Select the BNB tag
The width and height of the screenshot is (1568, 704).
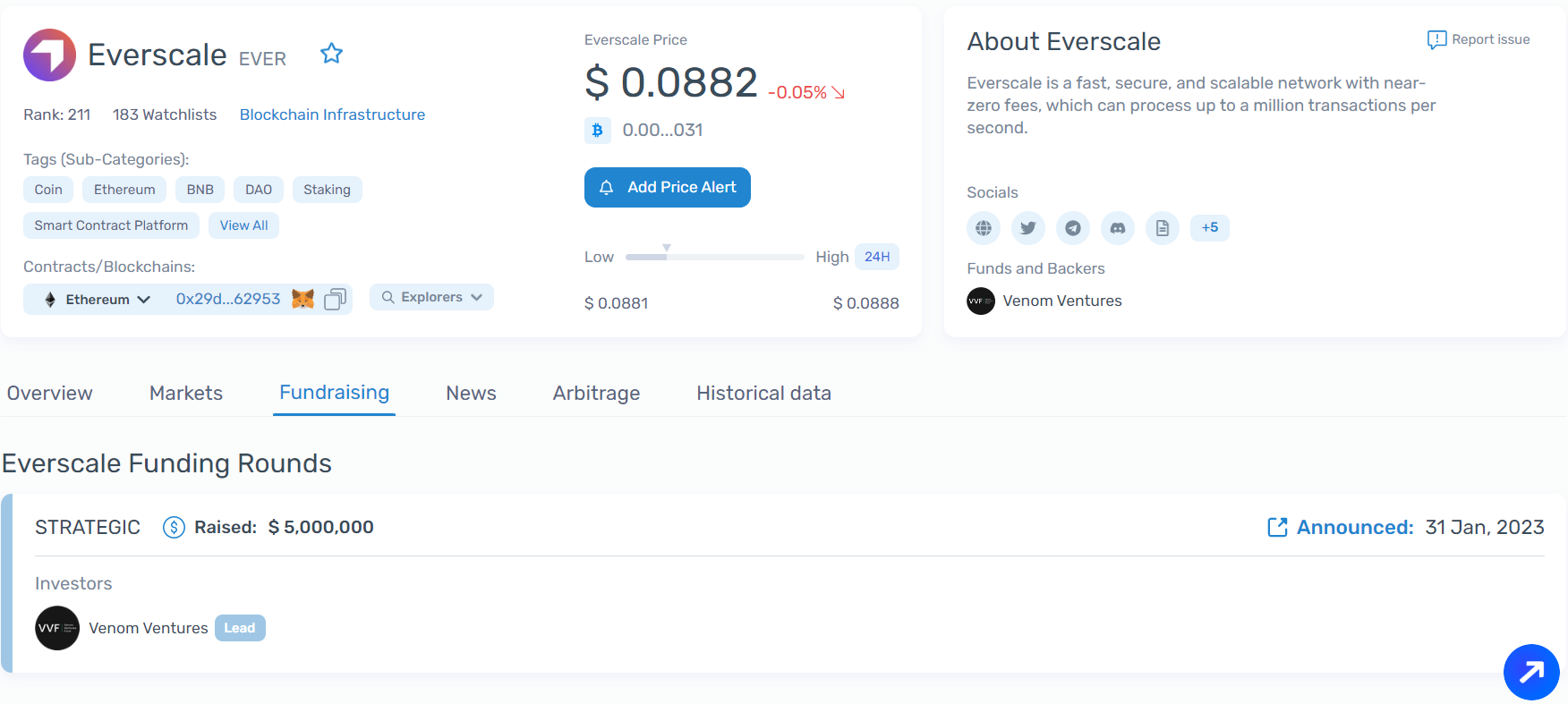[x=200, y=190]
